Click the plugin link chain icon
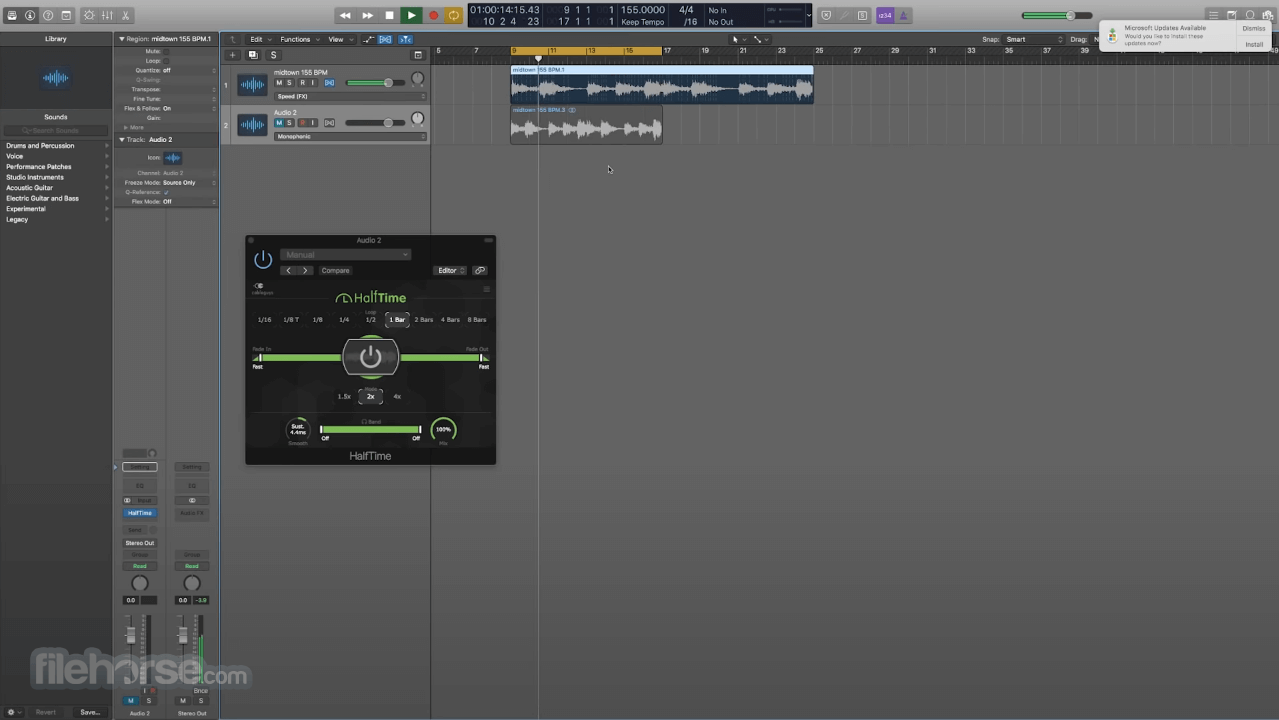 point(480,270)
